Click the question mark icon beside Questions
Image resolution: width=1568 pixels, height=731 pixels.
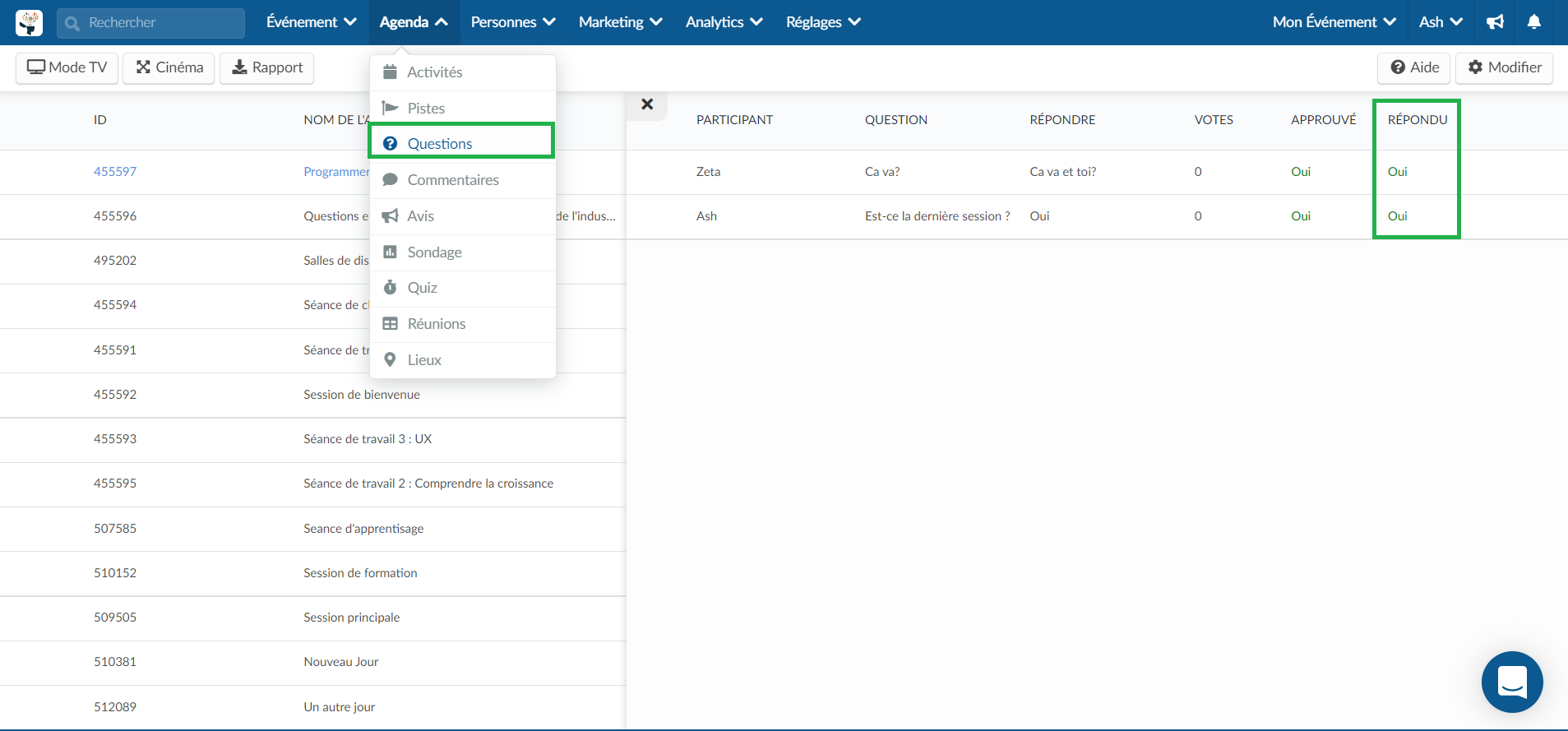click(391, 143)
